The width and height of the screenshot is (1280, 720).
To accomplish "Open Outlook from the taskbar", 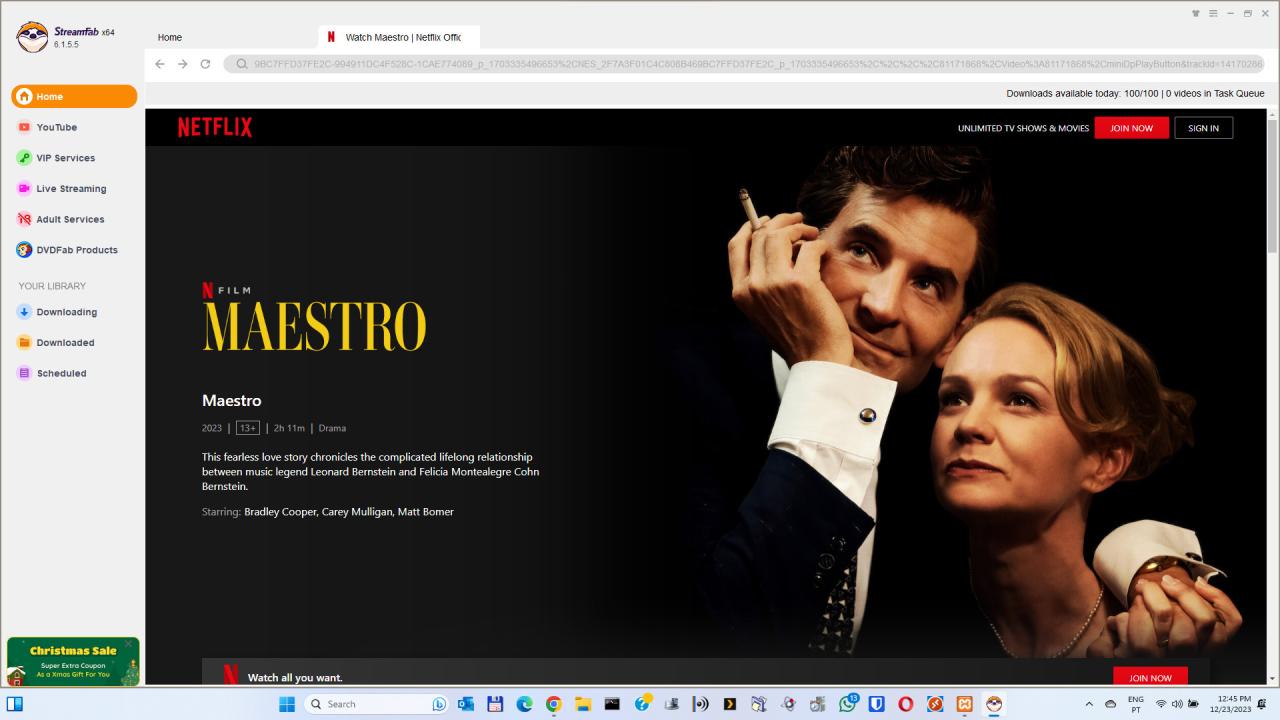I will [x=466, y=704].
